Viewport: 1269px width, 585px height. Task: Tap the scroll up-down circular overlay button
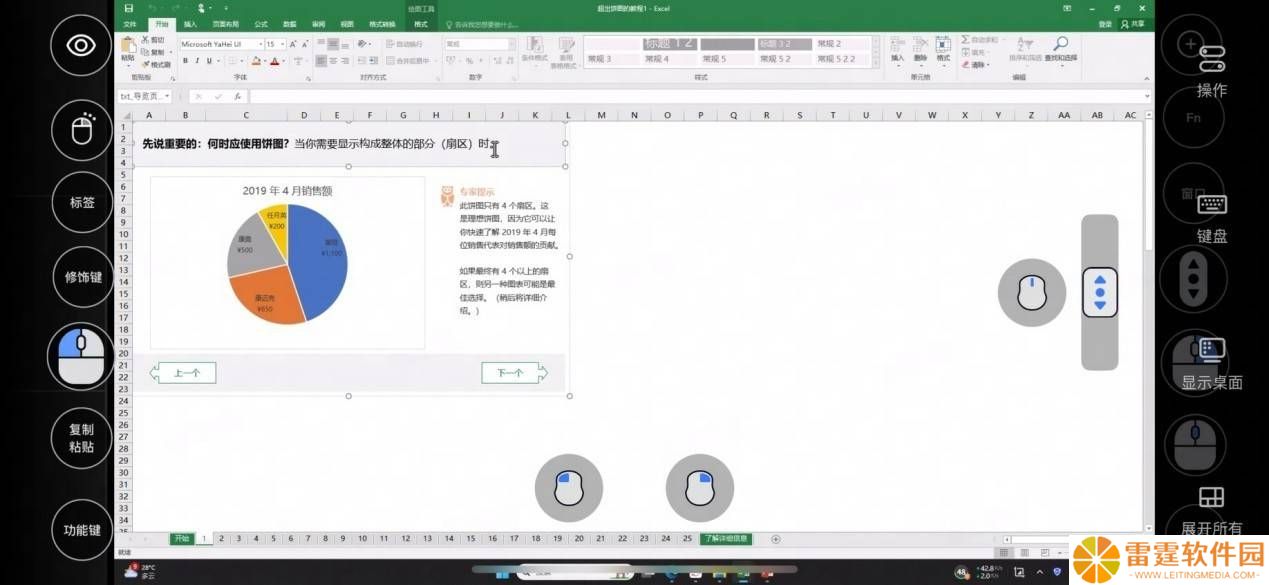[1193, 278]
